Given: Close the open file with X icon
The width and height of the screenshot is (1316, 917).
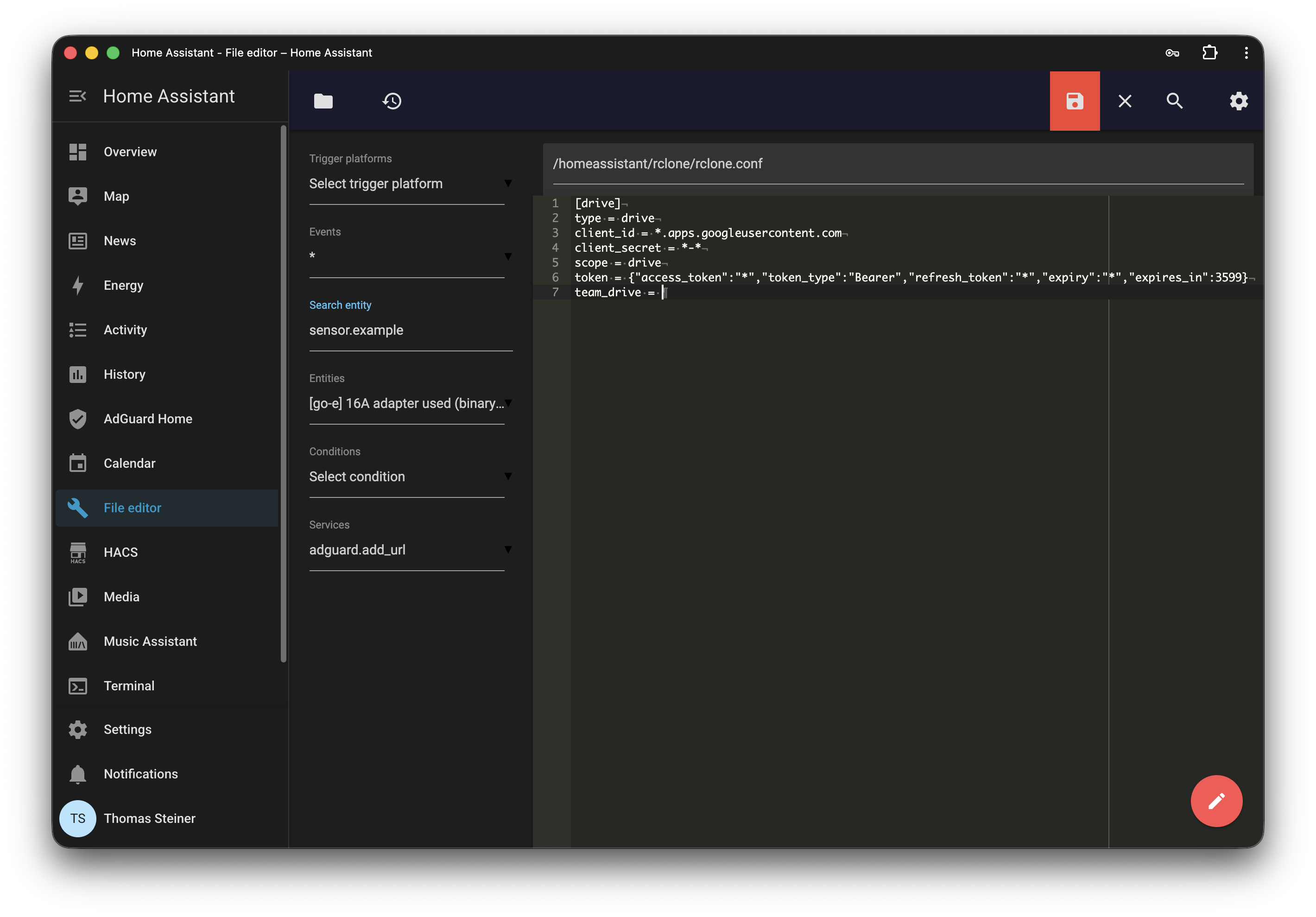Looking at the screenshot, I should coord(1125,101).
